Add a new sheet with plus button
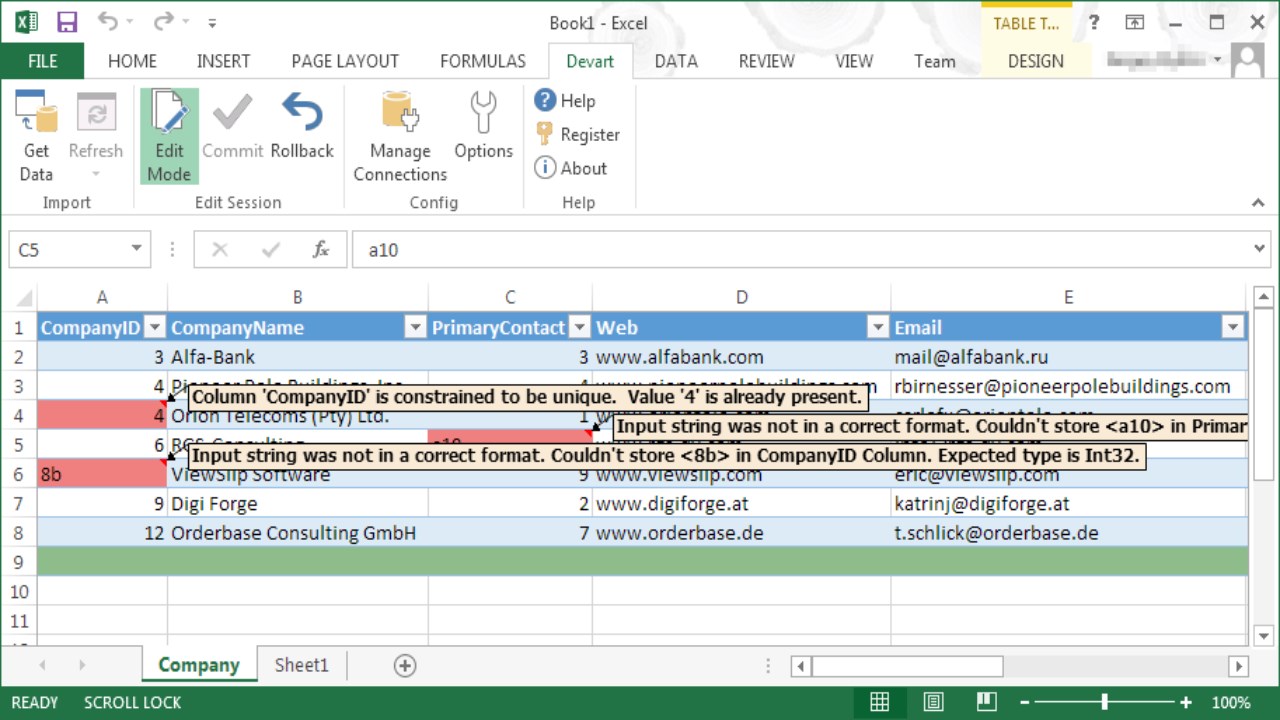Viewport: 1280px width, 720px height. (x=405, y=665)
